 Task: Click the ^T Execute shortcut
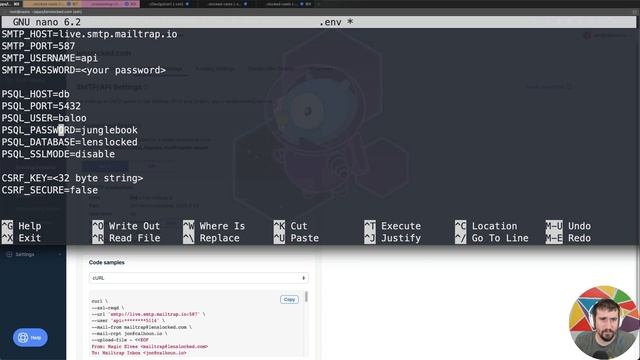393,226
